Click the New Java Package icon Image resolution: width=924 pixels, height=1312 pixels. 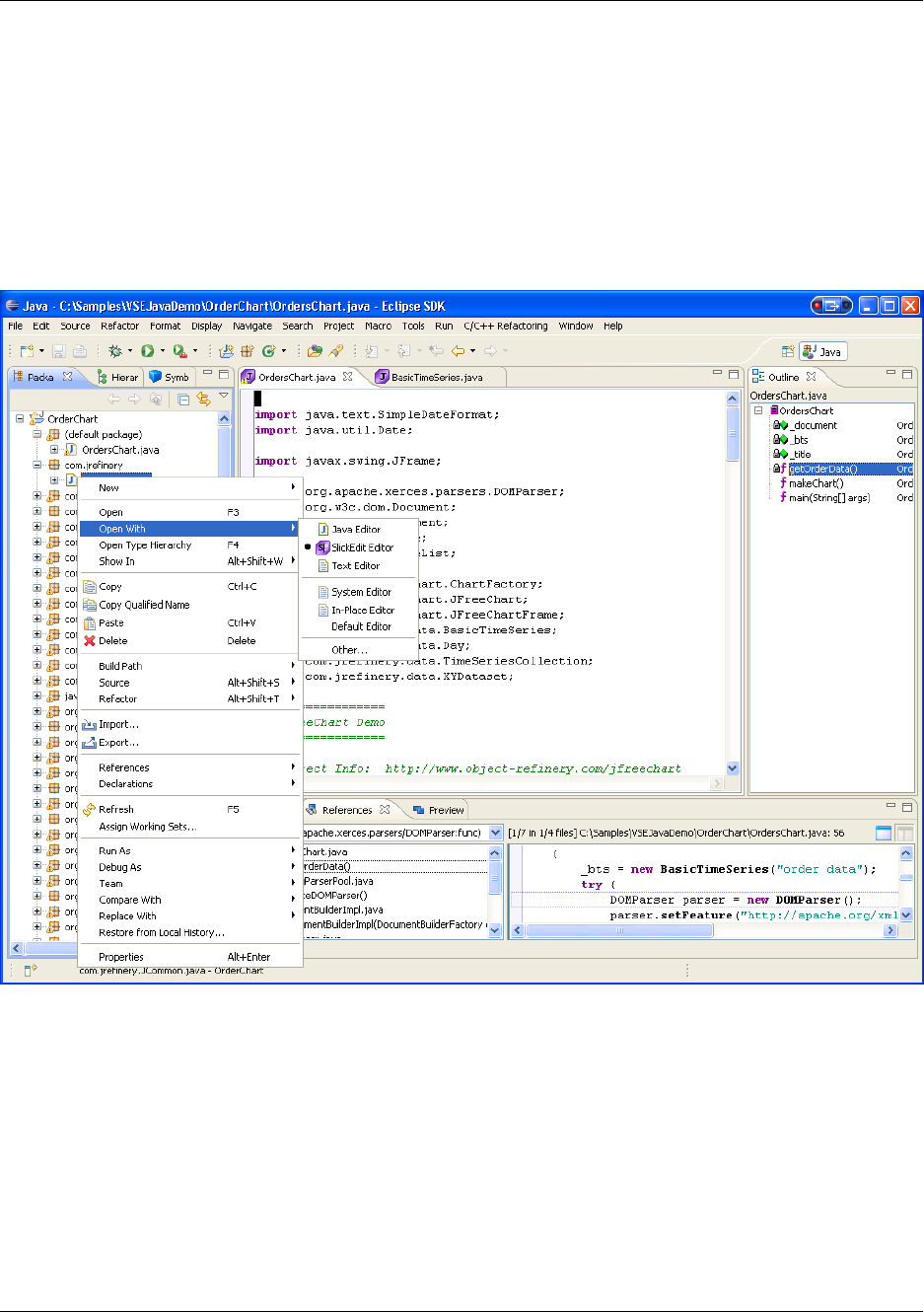[x=247, y=351]
